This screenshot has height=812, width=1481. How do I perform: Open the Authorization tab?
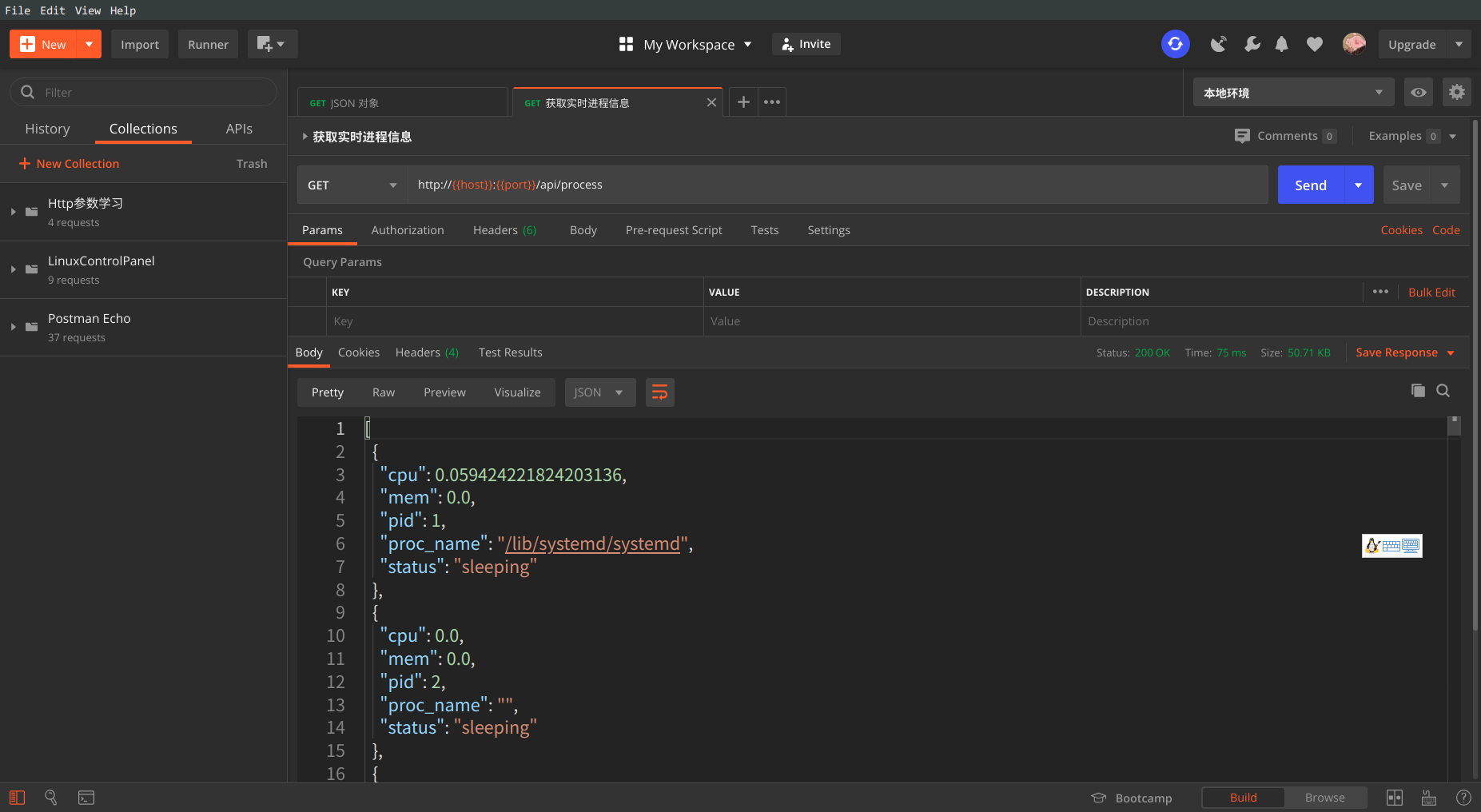point(407,230)
